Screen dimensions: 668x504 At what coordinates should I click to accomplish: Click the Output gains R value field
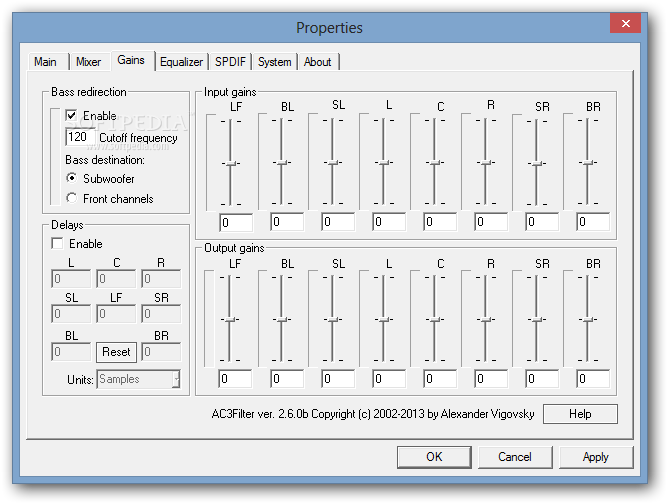coord(491,379)
